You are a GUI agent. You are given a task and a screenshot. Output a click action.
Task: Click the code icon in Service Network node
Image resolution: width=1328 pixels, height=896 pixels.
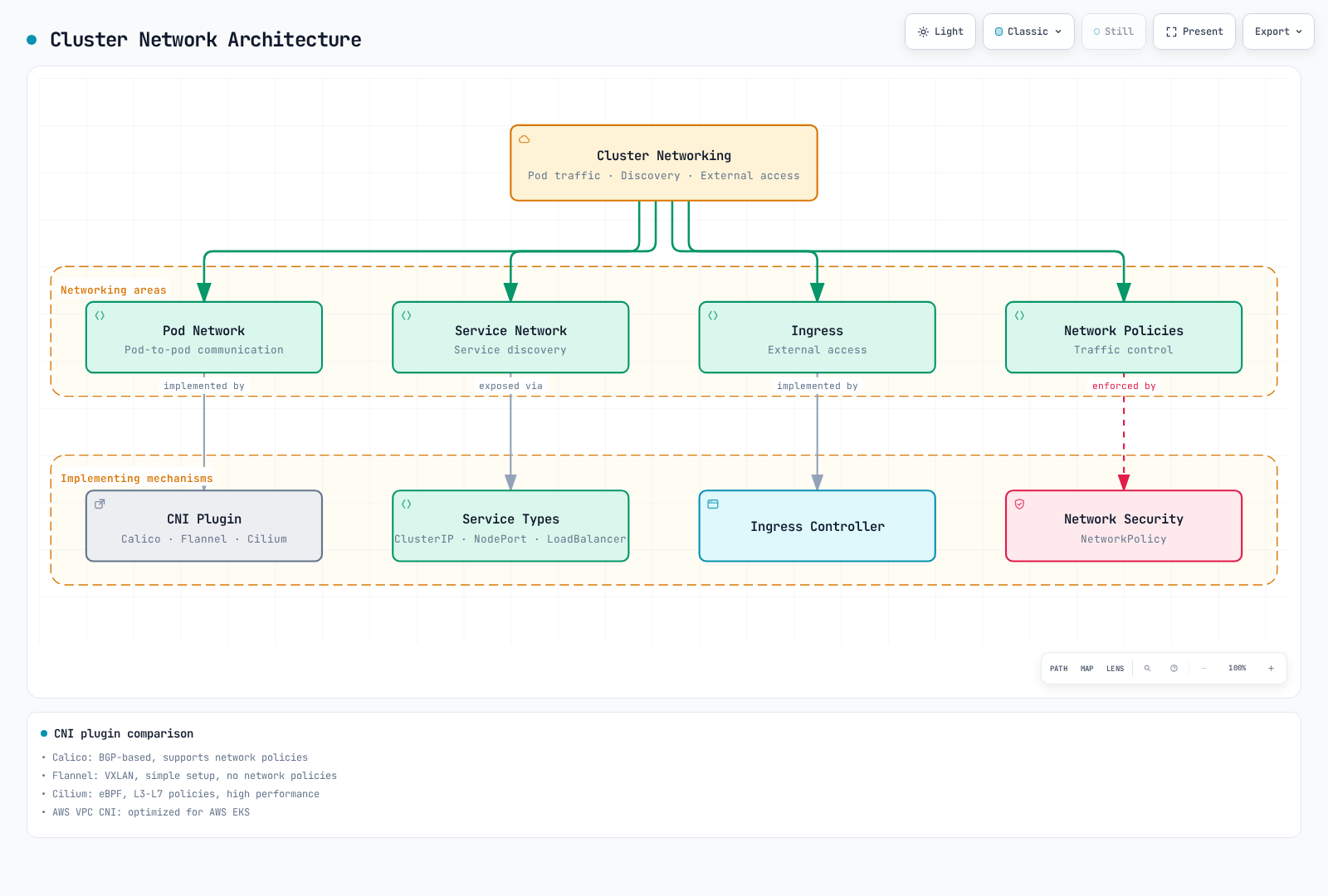pos(407,315)
